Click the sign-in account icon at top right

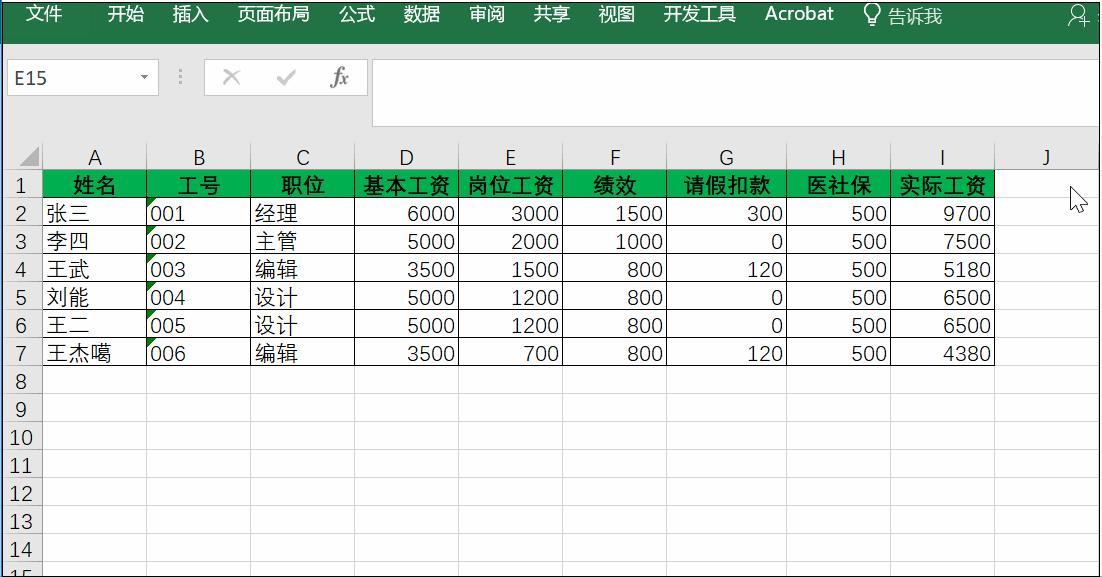click(1078, 15)
